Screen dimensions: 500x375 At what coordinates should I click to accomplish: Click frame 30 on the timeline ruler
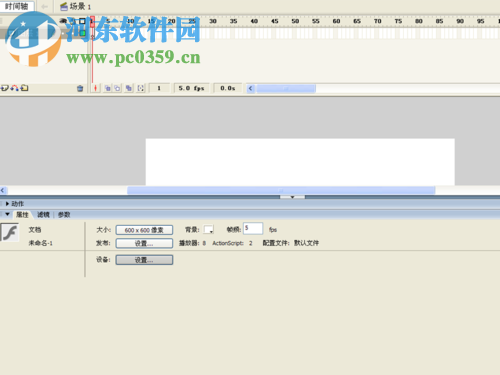pos(213,21)
